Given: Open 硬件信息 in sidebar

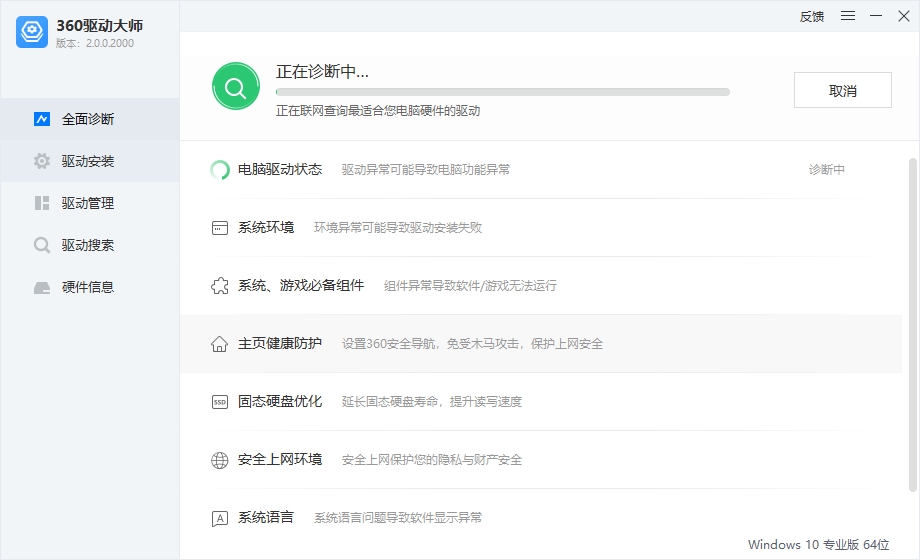Looking at the screenshot, I should (x=89, y=287).
